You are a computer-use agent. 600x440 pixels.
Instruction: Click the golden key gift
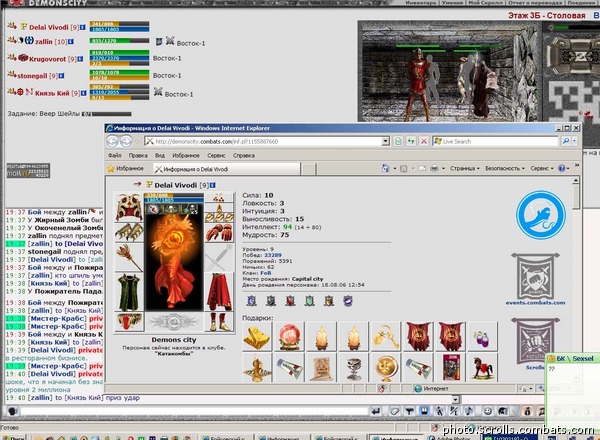point(386,337)
